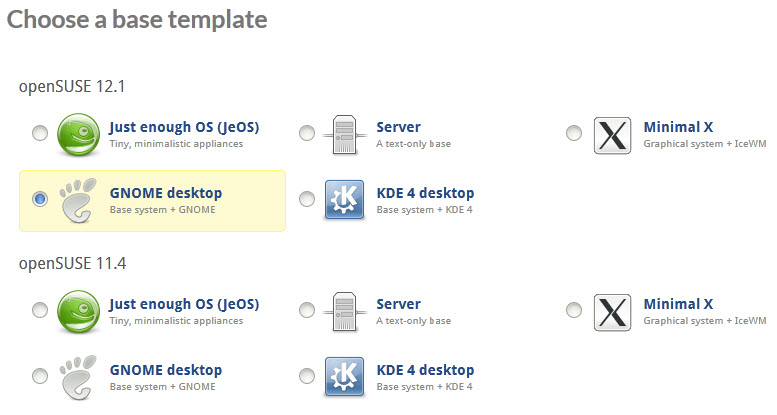Image resolution: width=777 pixels, height=415 pixels.
Task: Click the KDE gear icon under openSUSE 12.1
Action: (344, 200)
